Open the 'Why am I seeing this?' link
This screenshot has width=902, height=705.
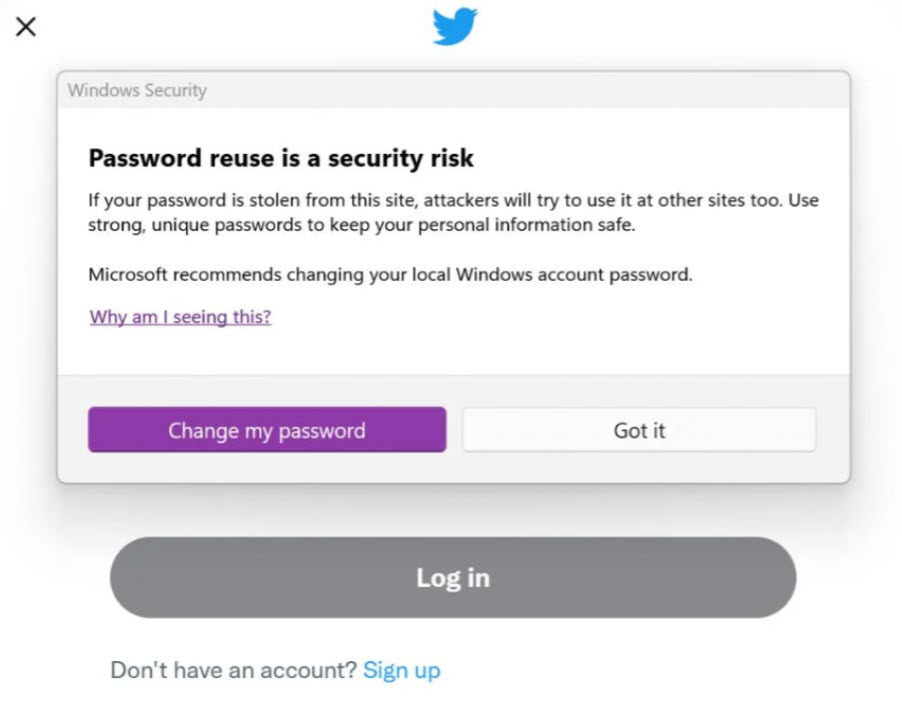180,317
